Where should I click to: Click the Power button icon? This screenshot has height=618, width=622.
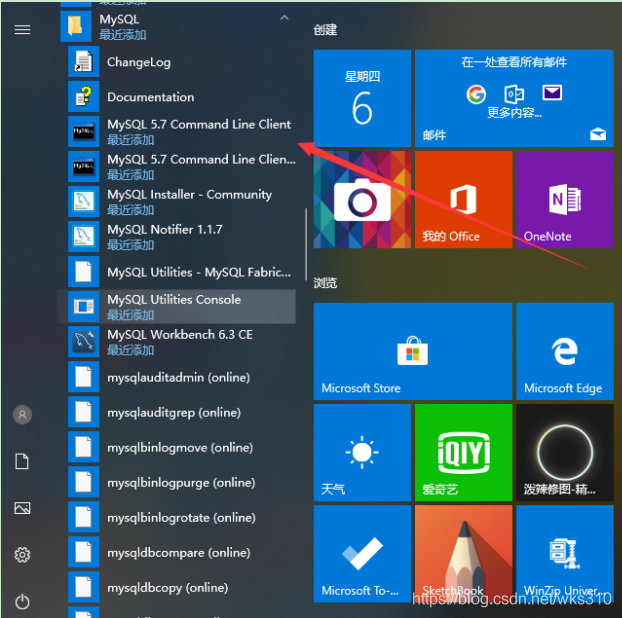tap(22, 602)
